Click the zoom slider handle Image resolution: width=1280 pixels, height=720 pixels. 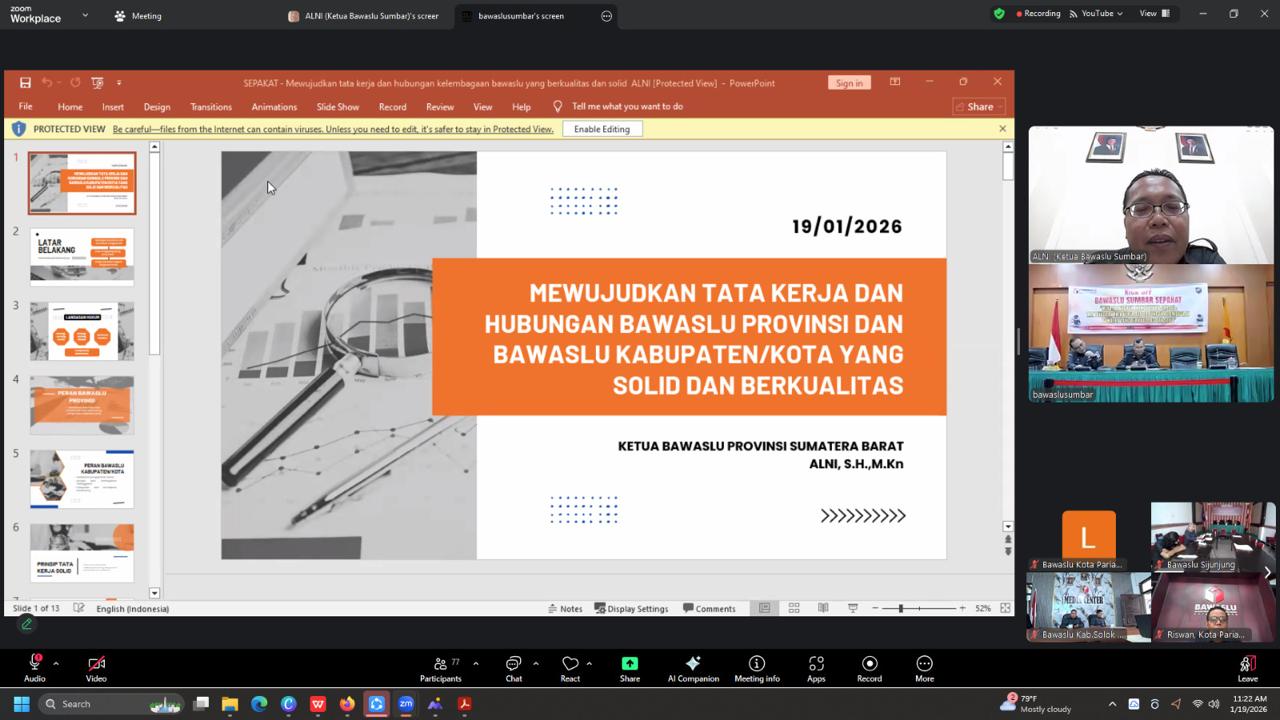click(900, 608)
